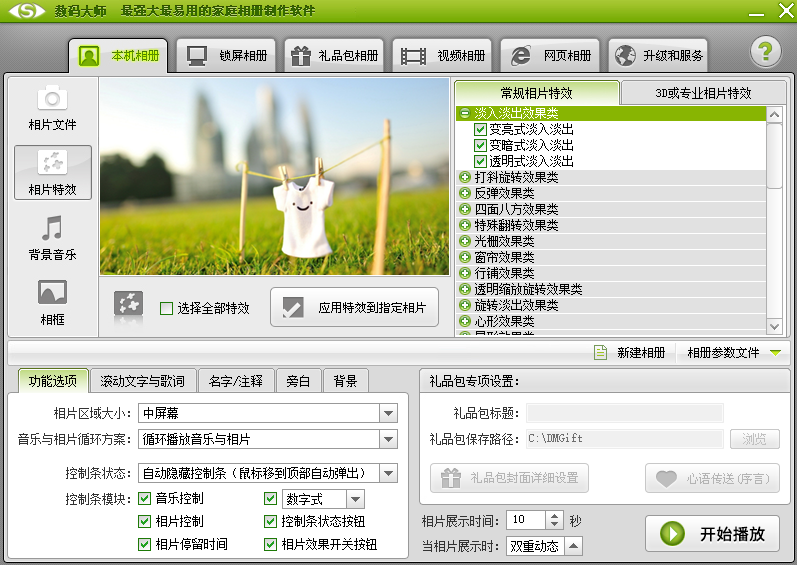797x565 pixels.
Task: Open the 相框 photo frame icon
Action: point(52,293)
